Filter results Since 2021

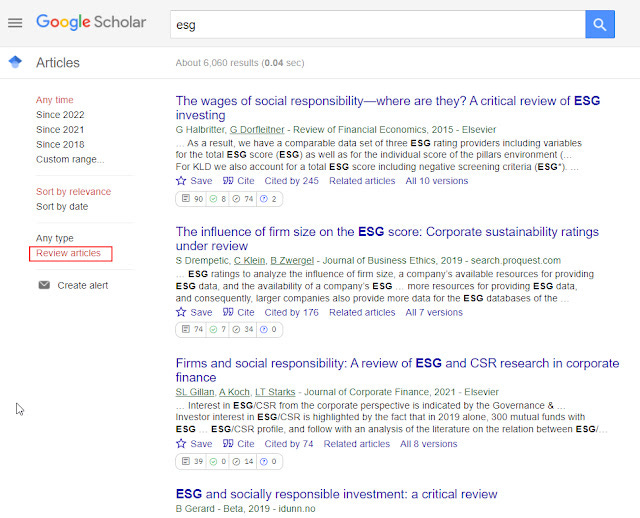(x=60, y=129)
